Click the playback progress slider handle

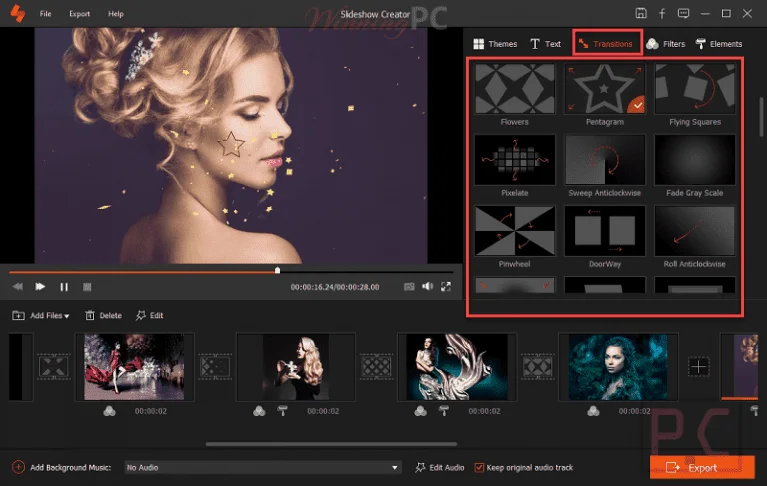[277, 270]
